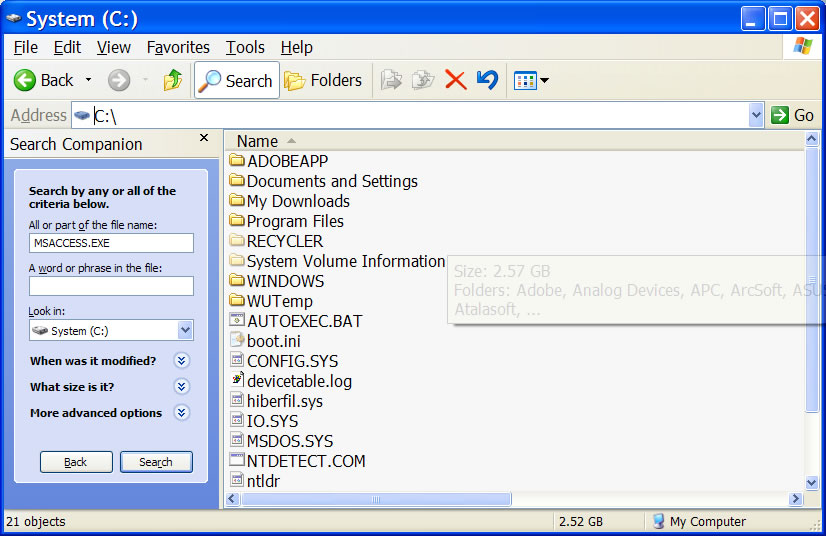Open the Tools menu
Image resolution: width=826 pixels, height=536 pixels.
(x=245, y=47)
